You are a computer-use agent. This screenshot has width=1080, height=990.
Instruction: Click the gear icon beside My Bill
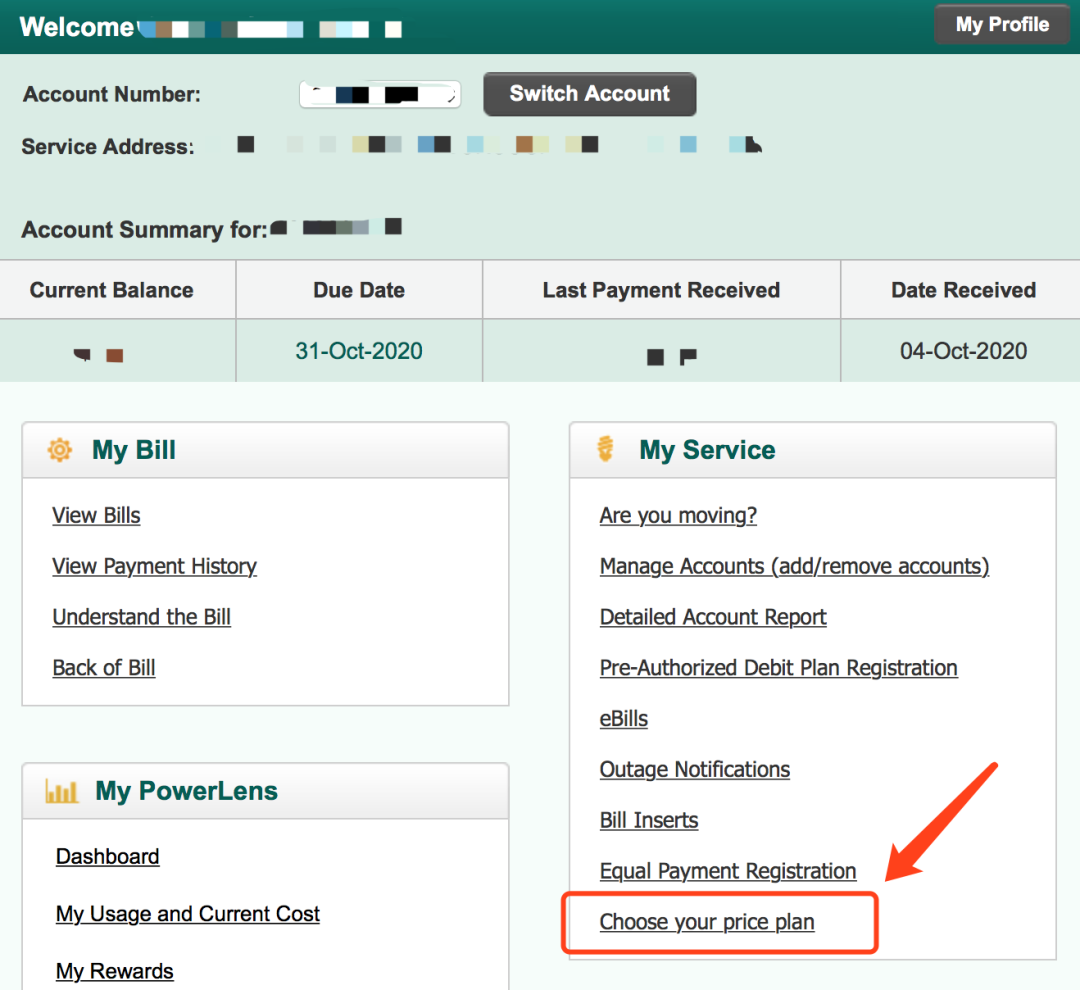[60, 450]
